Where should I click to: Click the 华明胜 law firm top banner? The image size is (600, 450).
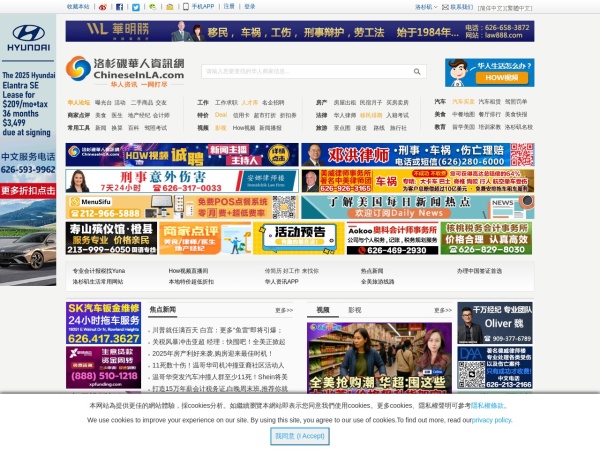tap(300, 31)
